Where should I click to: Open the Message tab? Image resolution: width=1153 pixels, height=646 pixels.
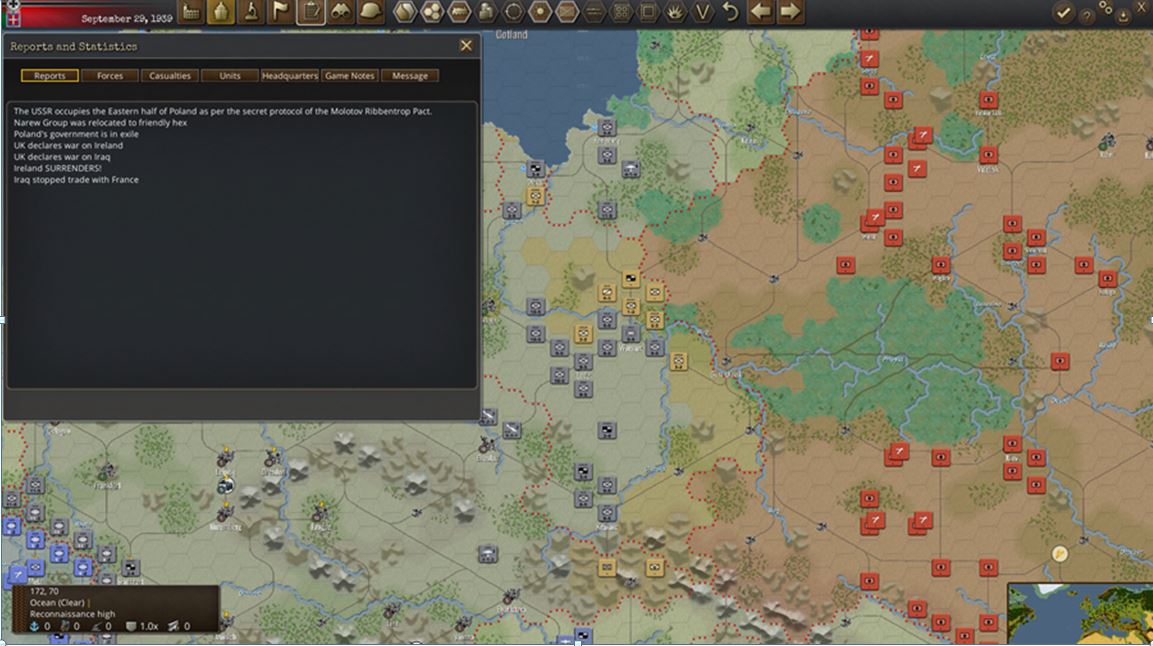point(410,76)
